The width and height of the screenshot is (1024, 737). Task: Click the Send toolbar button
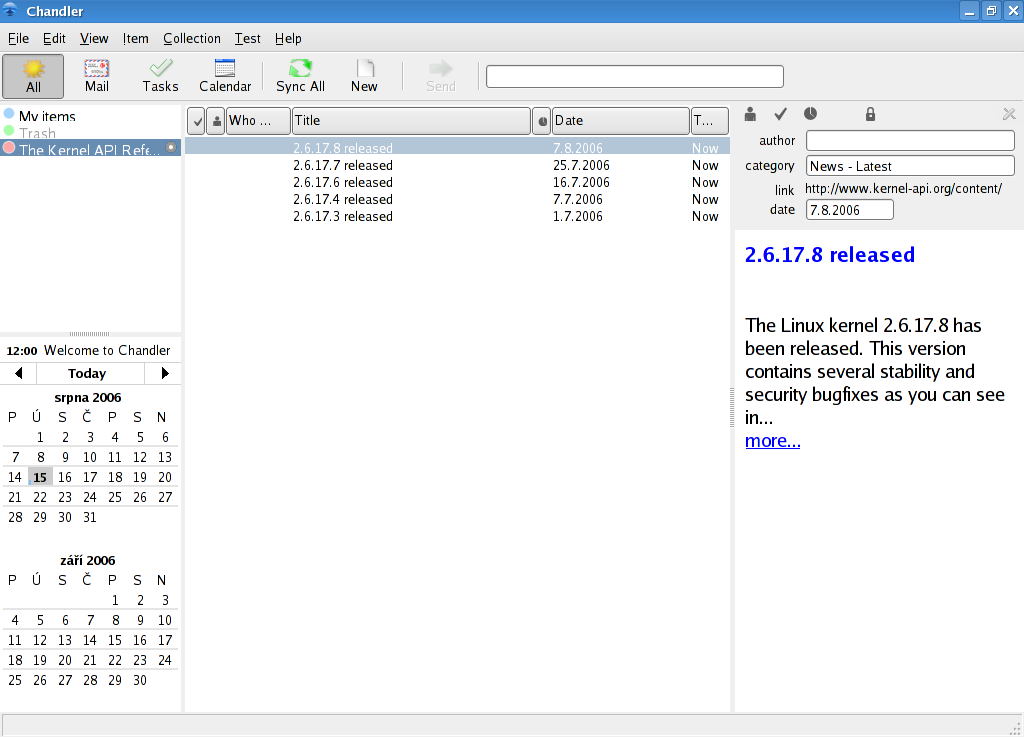point(441,76)
